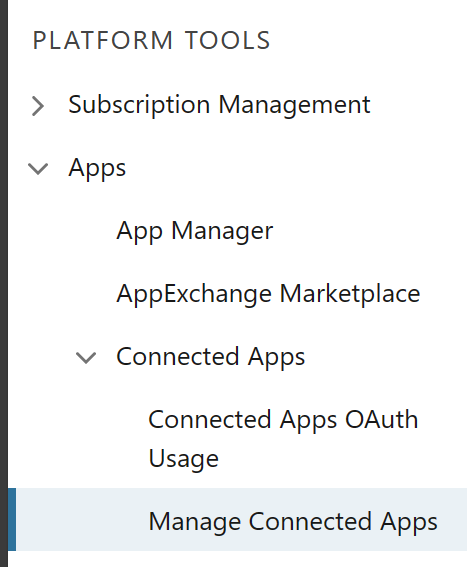Screen dimensions: 467x567
Task: Click the highlighted row background right of Manage Connected Apps
Action: [452, 519]
